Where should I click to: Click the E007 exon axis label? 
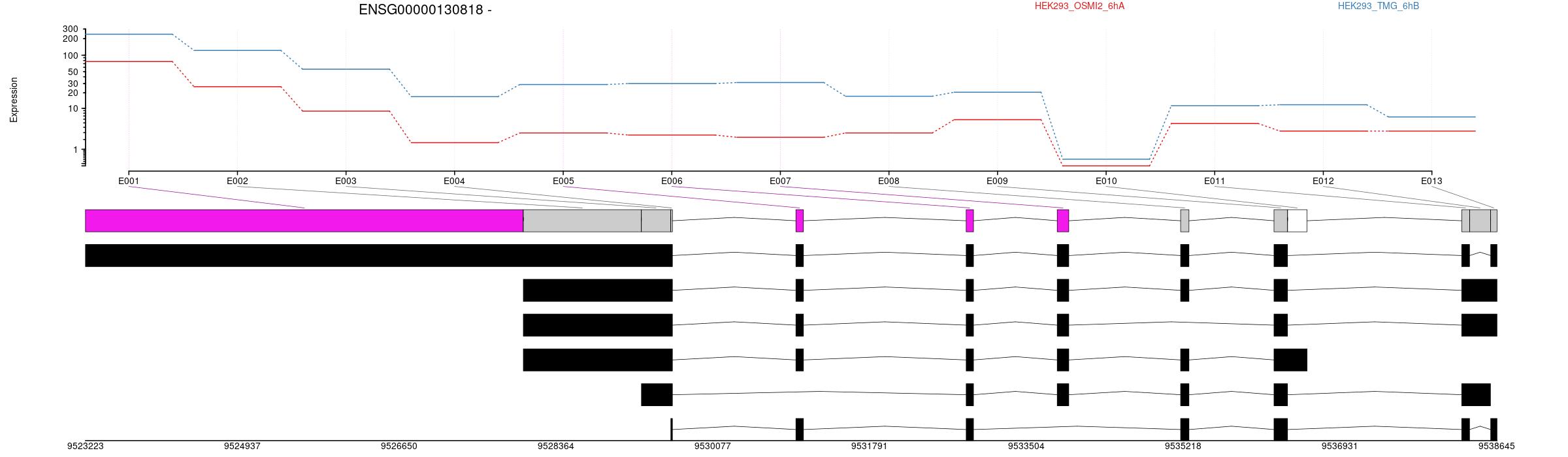point(780,181)
